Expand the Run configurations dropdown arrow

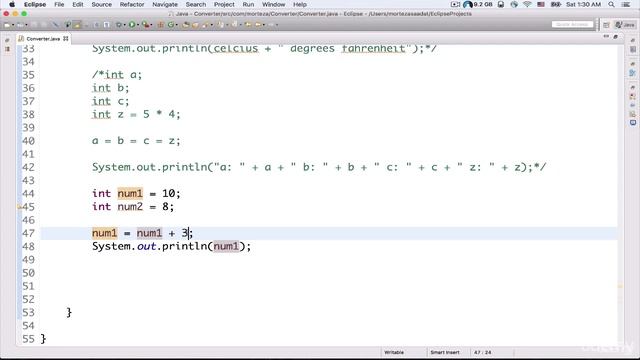coord(138,25)
